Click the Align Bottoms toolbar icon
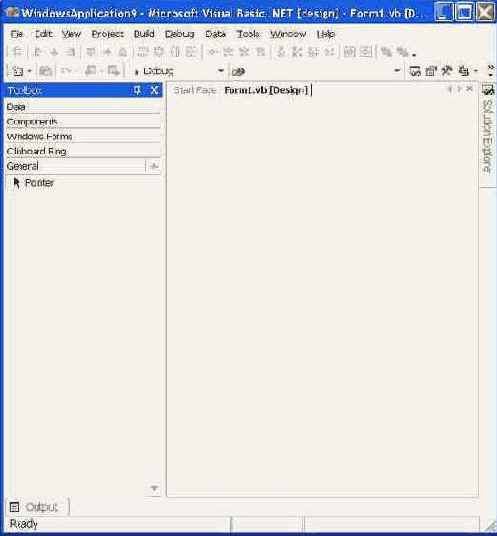497x536 pixels. pos(123,52)
